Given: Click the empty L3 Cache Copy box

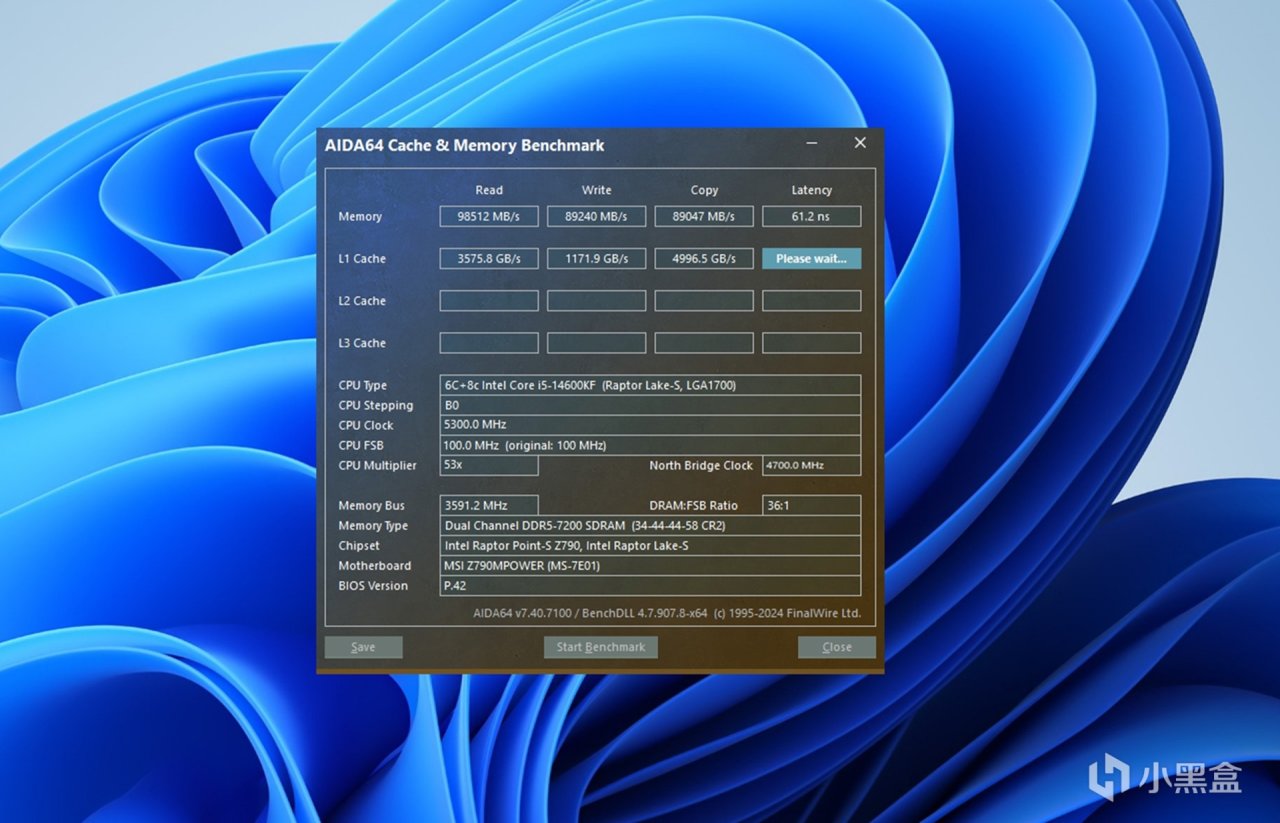Looking at the screenshot, I should pos(704,343).
